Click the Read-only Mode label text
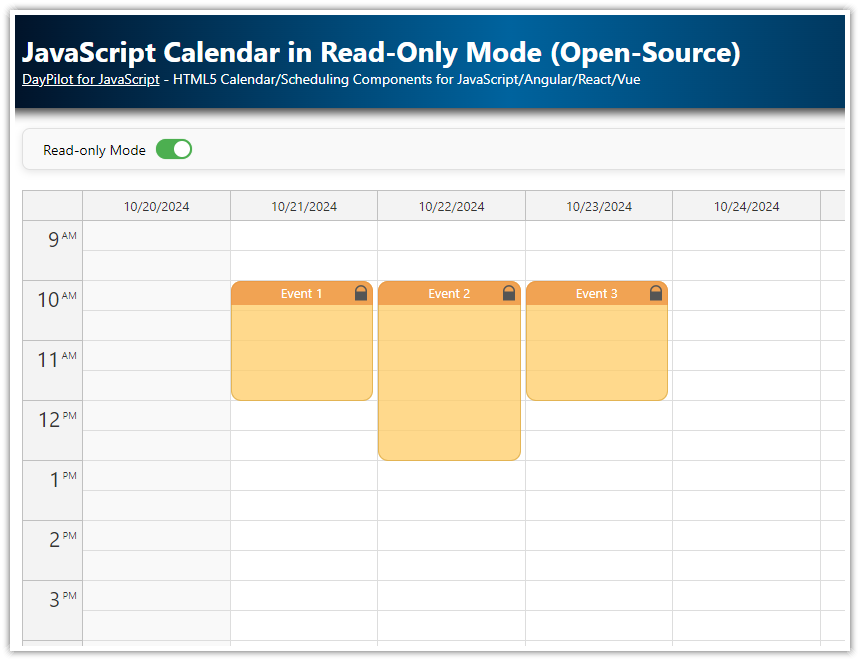 coord(94,150)
